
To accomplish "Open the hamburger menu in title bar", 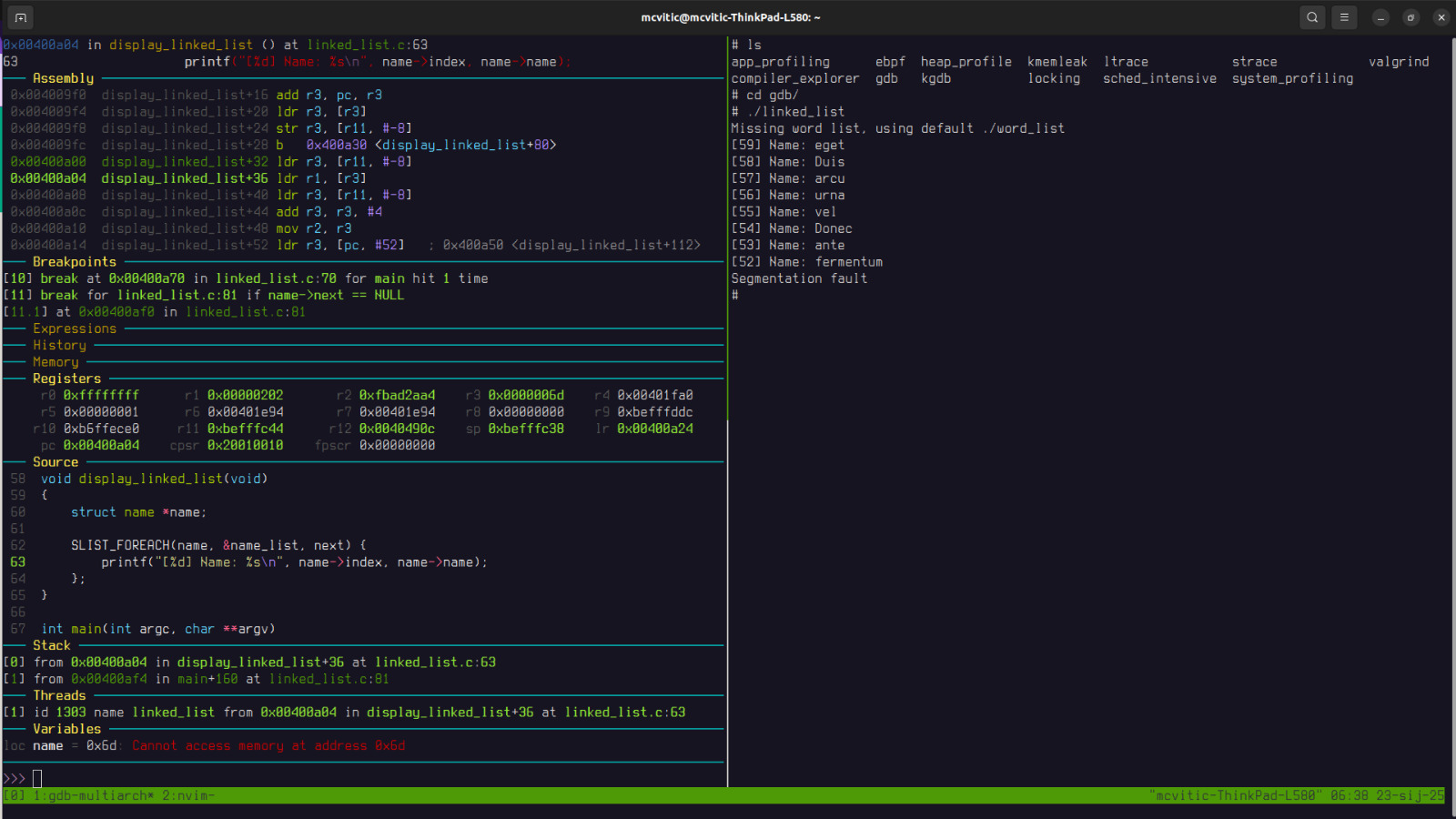I will pos(1344,17).
